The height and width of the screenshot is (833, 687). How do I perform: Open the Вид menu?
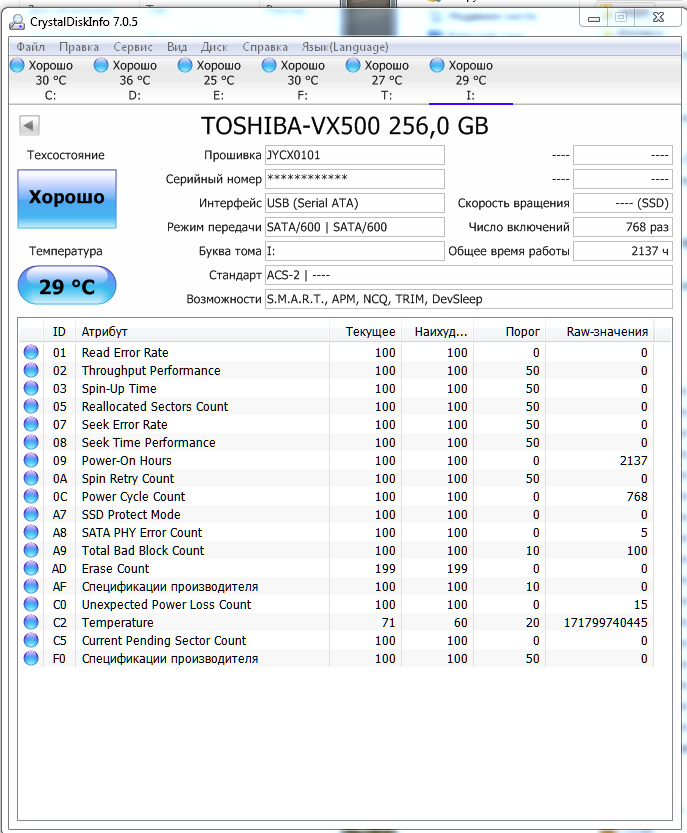177,47
